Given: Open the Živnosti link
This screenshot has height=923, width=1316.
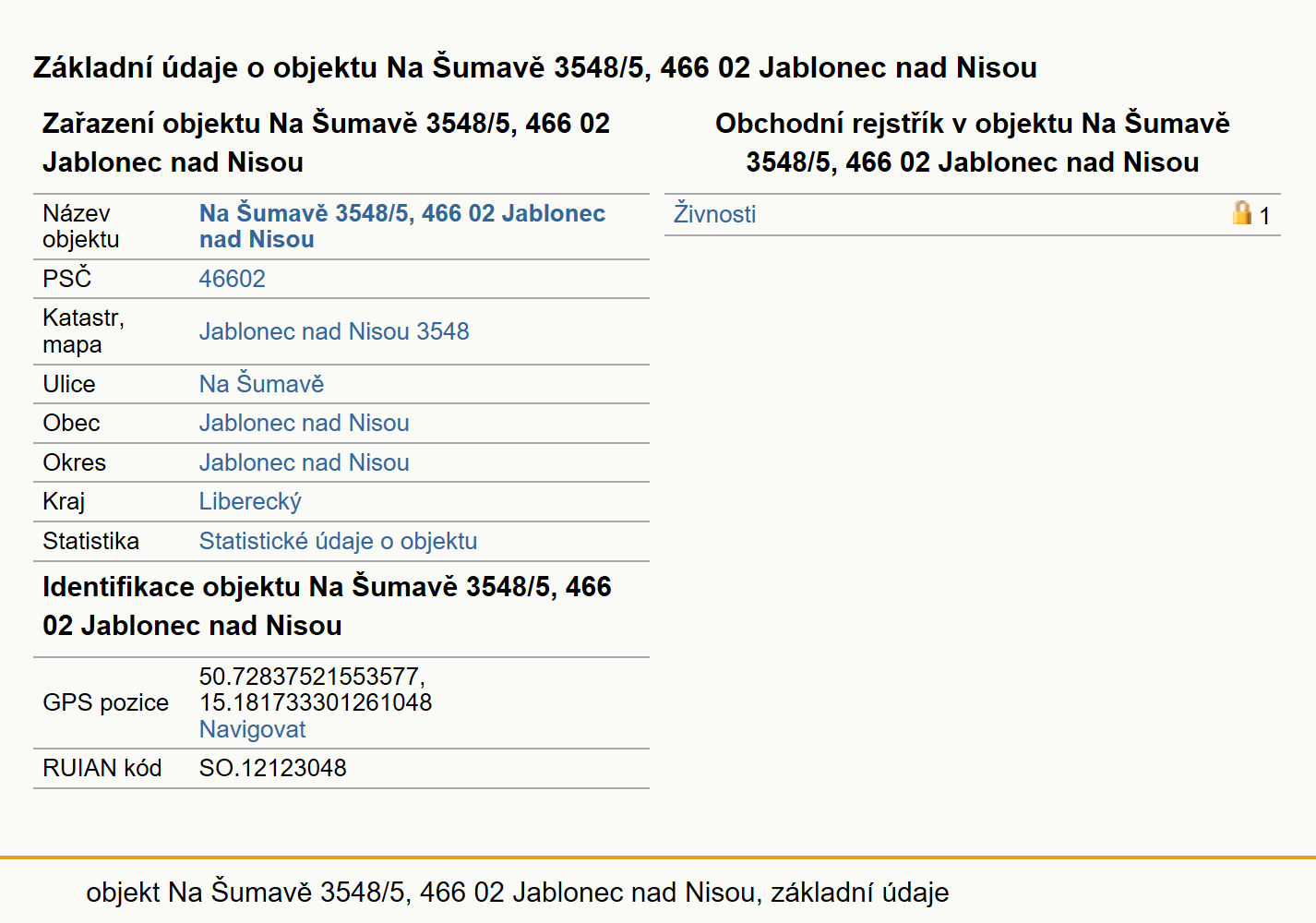Looking at the screenshot, I should pyautogui.click(x=714, y=214).
